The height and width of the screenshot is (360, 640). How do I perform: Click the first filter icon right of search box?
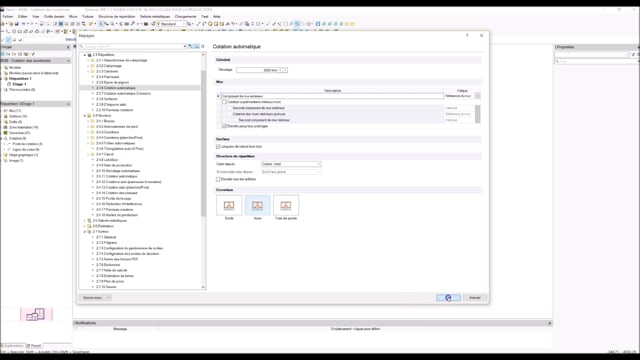pos(191,47)
